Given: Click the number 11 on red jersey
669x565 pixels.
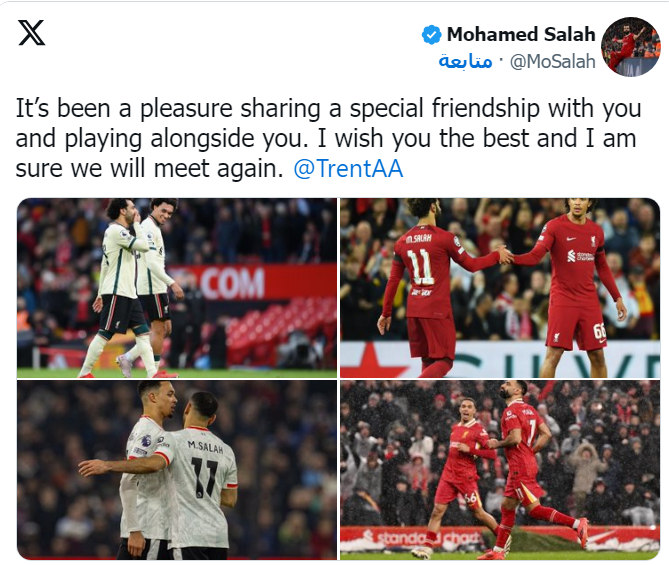Looking at the screenshot, I should [x=421, y=267].
